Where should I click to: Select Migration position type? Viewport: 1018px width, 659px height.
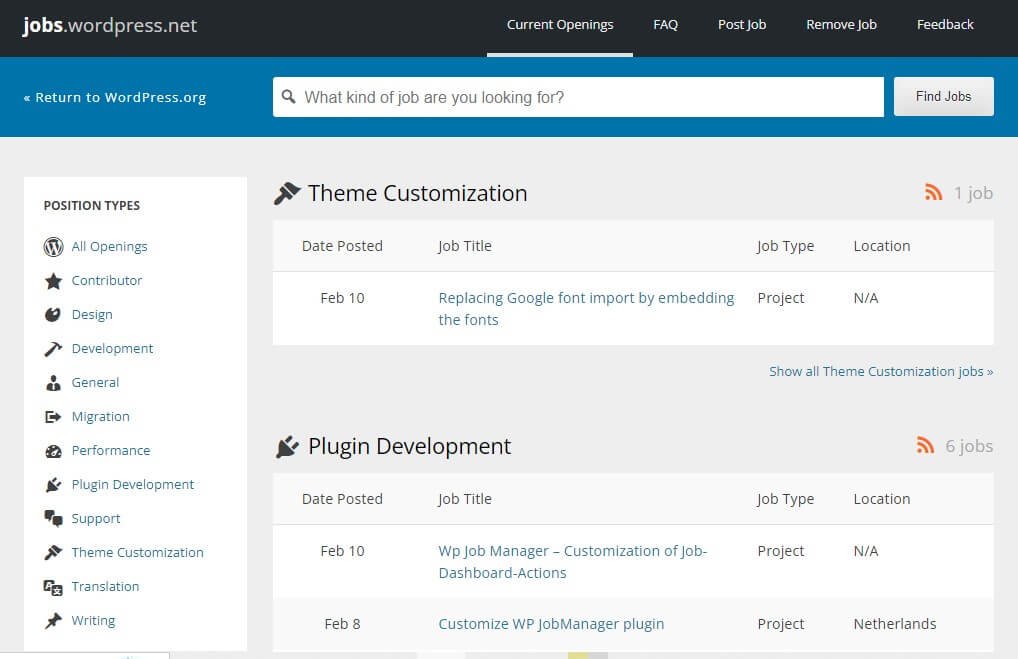coord(101,417)
